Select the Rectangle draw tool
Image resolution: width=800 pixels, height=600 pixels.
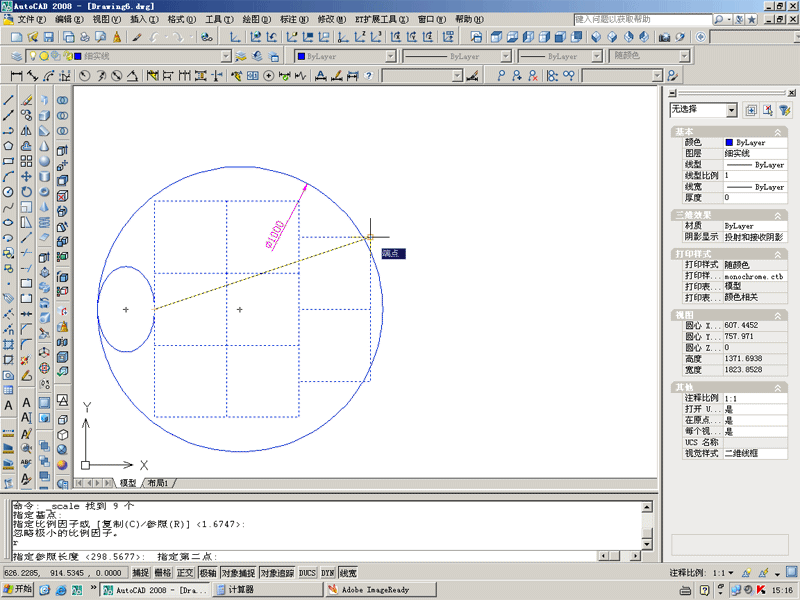coord(8,161)
